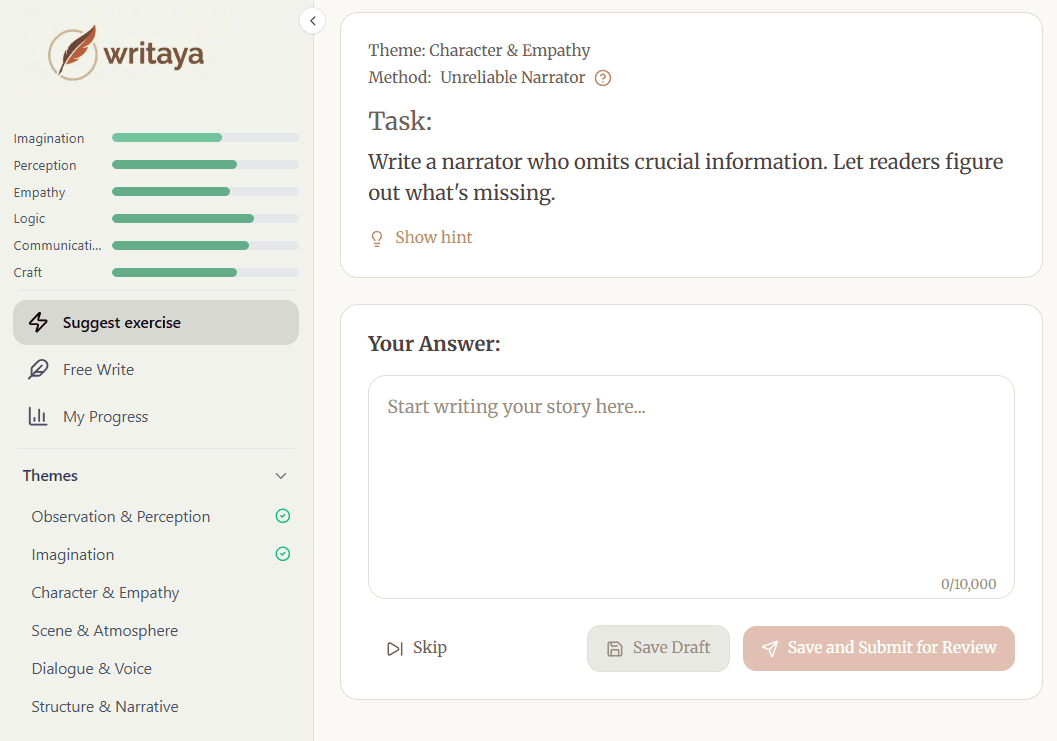Click inside the story writing text area
The width and height of the screenshot is (1057, 741).
tap(690, 480)
